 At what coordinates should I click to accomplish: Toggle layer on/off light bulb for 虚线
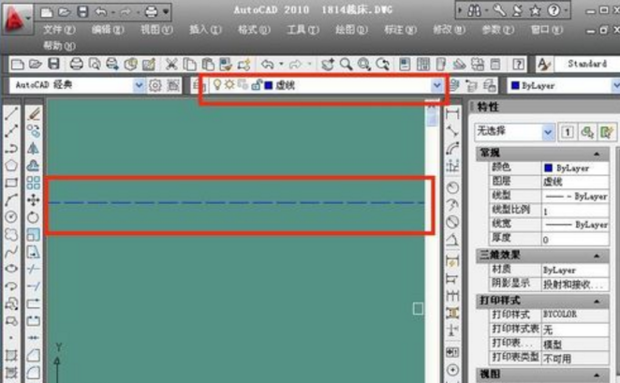click(217, 85)
